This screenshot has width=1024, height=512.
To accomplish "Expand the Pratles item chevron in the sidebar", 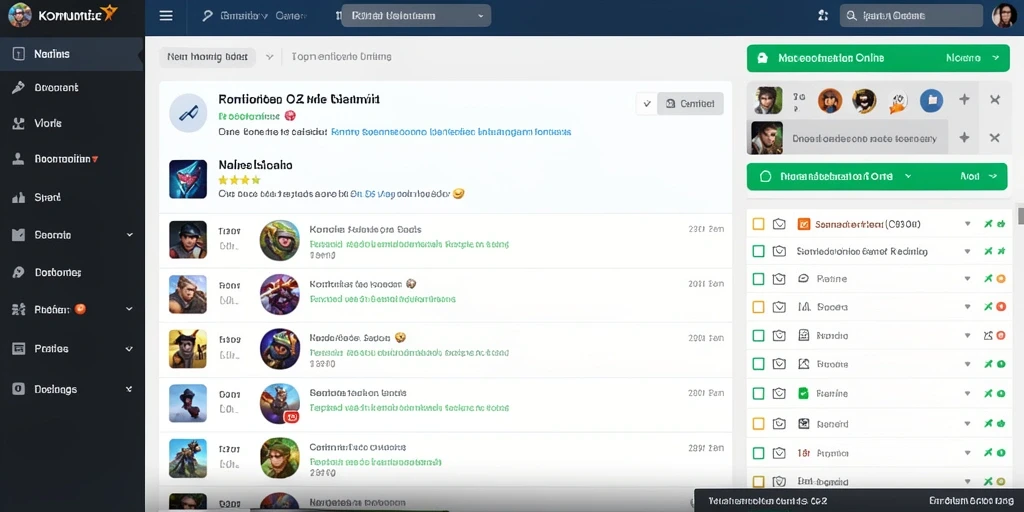I will click(x=129, y=349).
